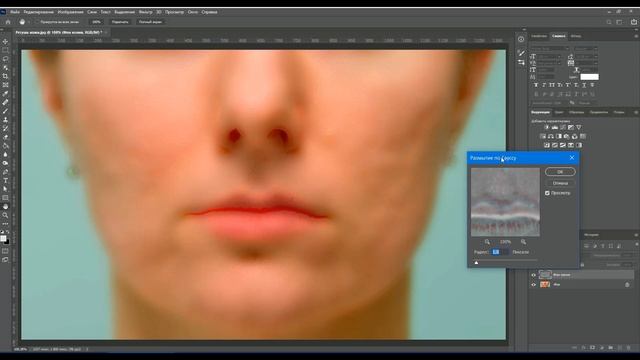Zoom in the Gaussian blur preview
The height and width of the screenshot is (360, 640).
coord(523,242)
